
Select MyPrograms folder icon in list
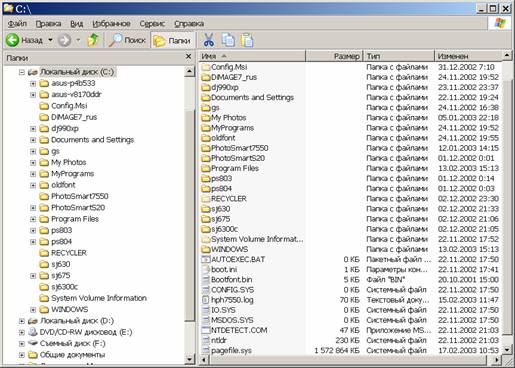point(205,128)
